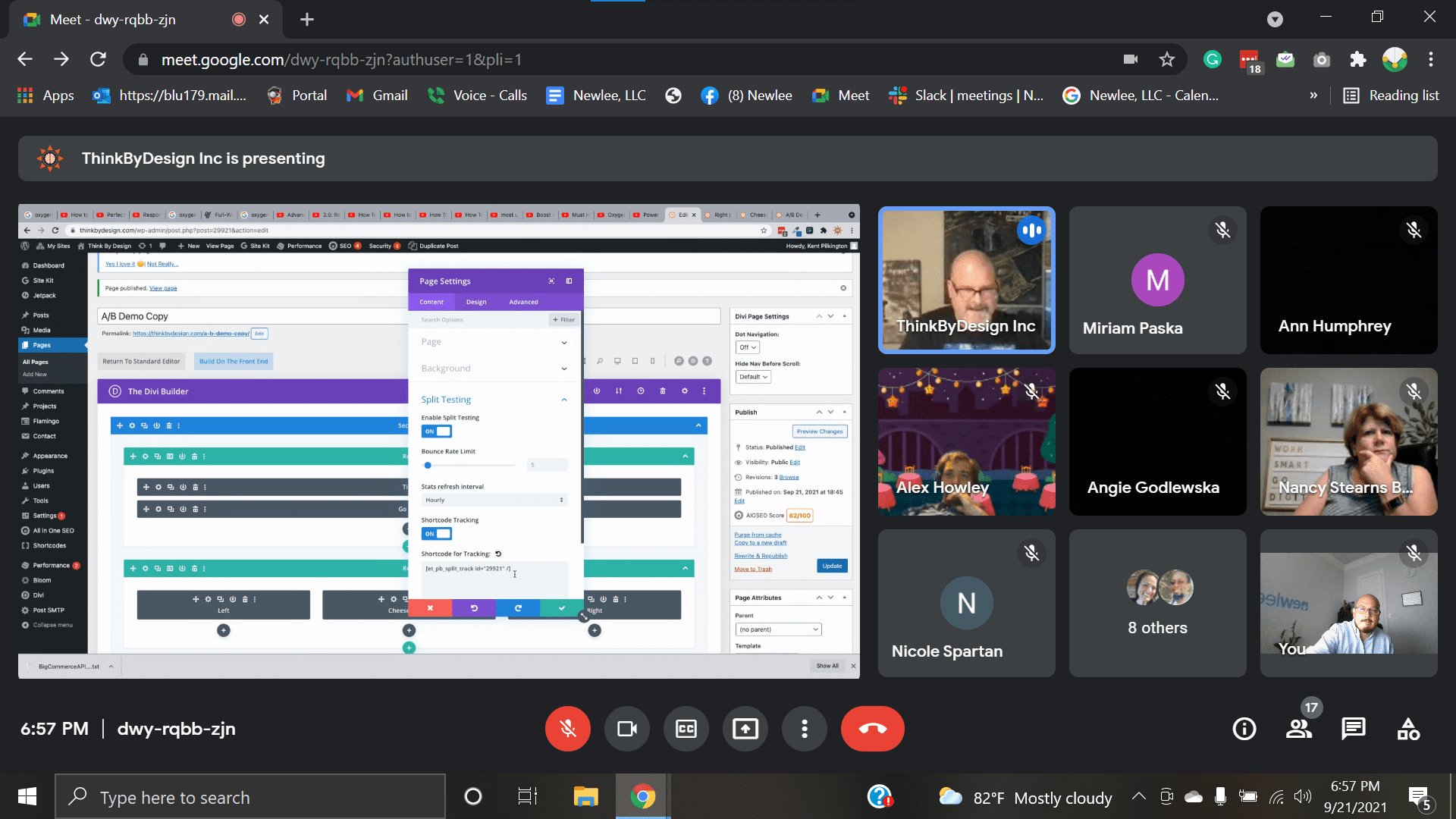Click the camera toggle icon in meeting controls
This screenshot has height=819, width=1456.
point(627,729)
